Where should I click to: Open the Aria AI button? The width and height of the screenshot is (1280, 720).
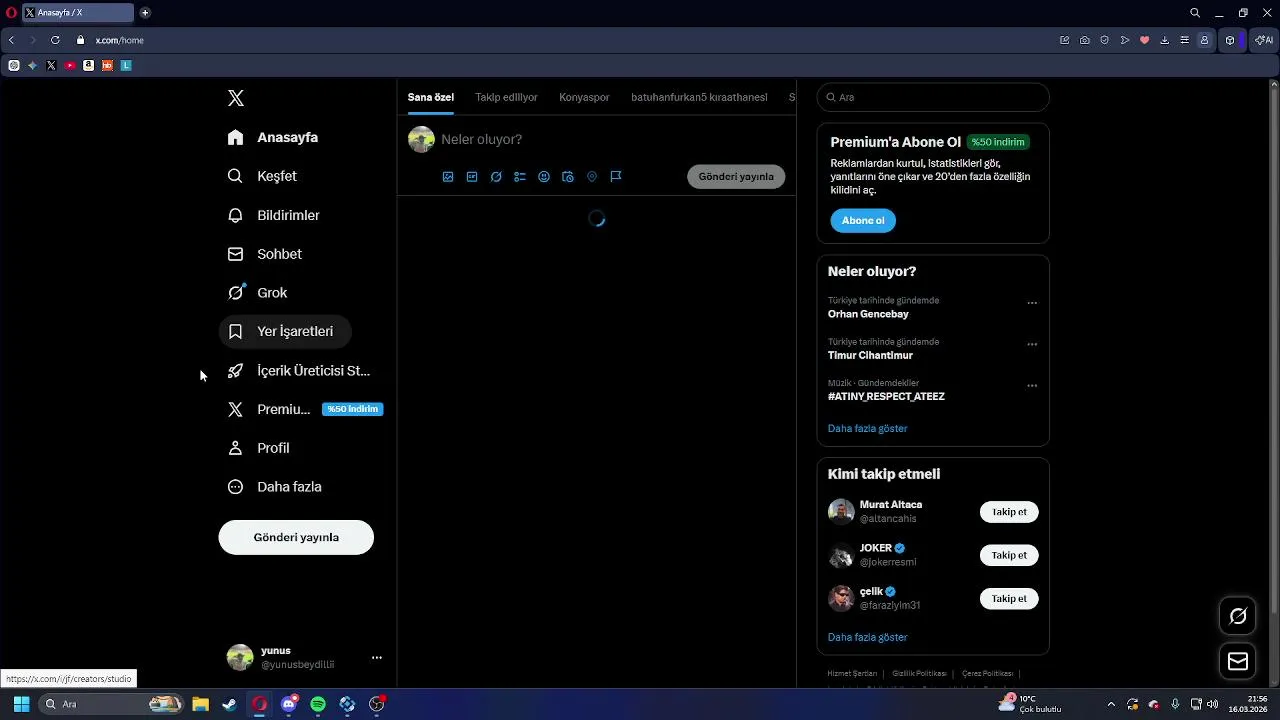[1264, 40]
